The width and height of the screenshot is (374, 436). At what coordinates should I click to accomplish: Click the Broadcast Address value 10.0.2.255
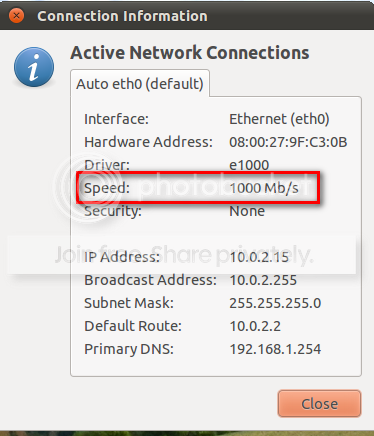263,280
